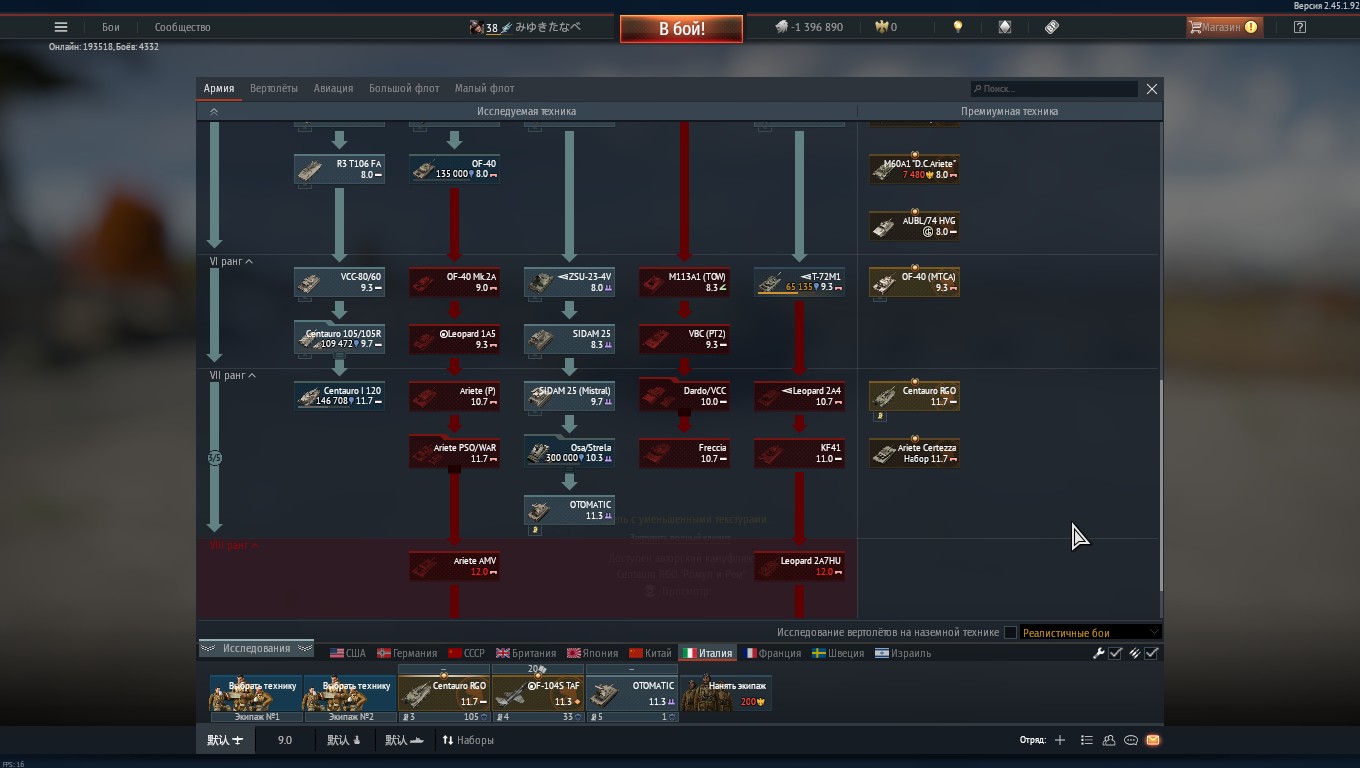
Task: Select the OF-40 135 000 vehicle
Action: point(454,169)
